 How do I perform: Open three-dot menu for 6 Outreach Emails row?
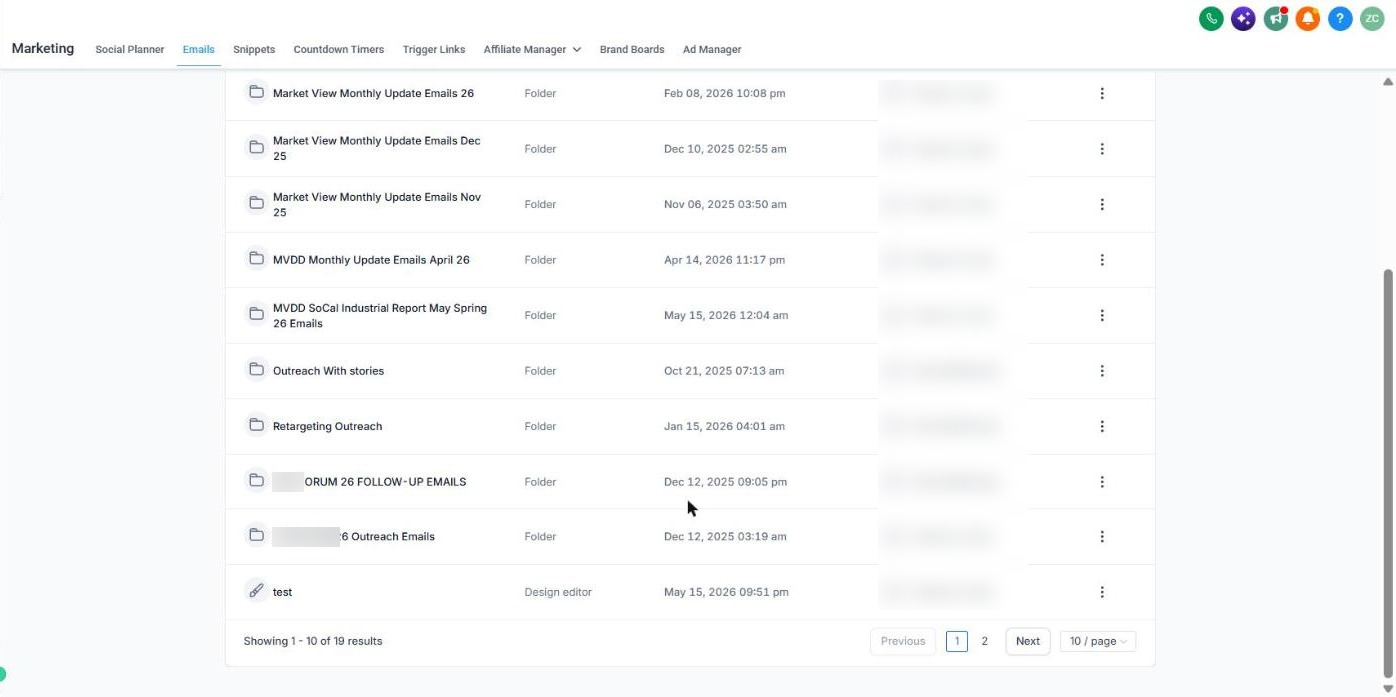1102,536
